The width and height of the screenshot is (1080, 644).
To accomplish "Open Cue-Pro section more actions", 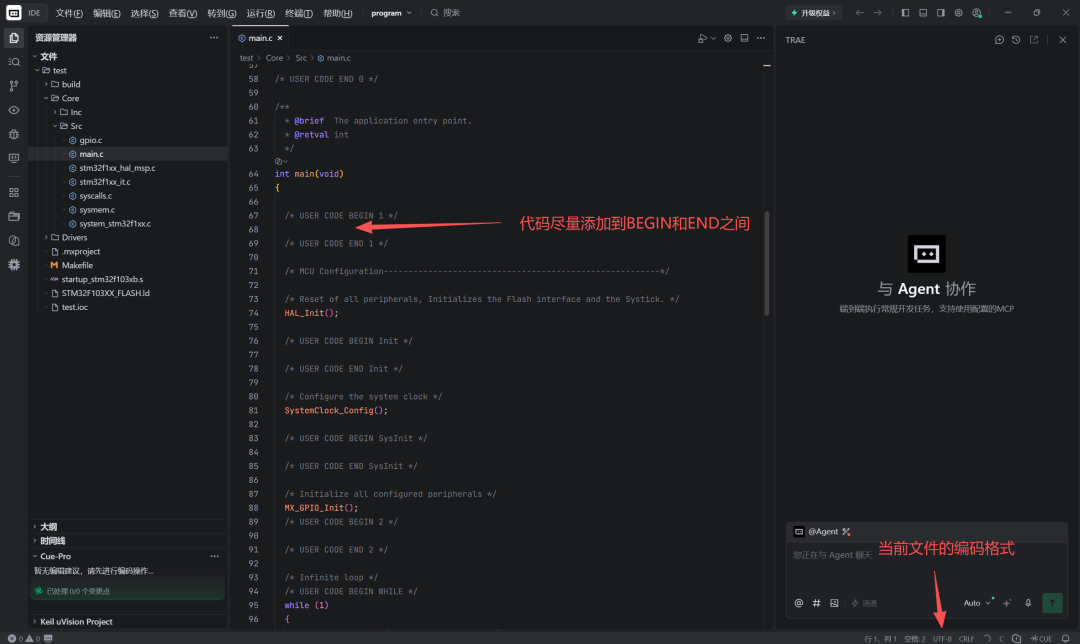I will (x=214, y=557).
